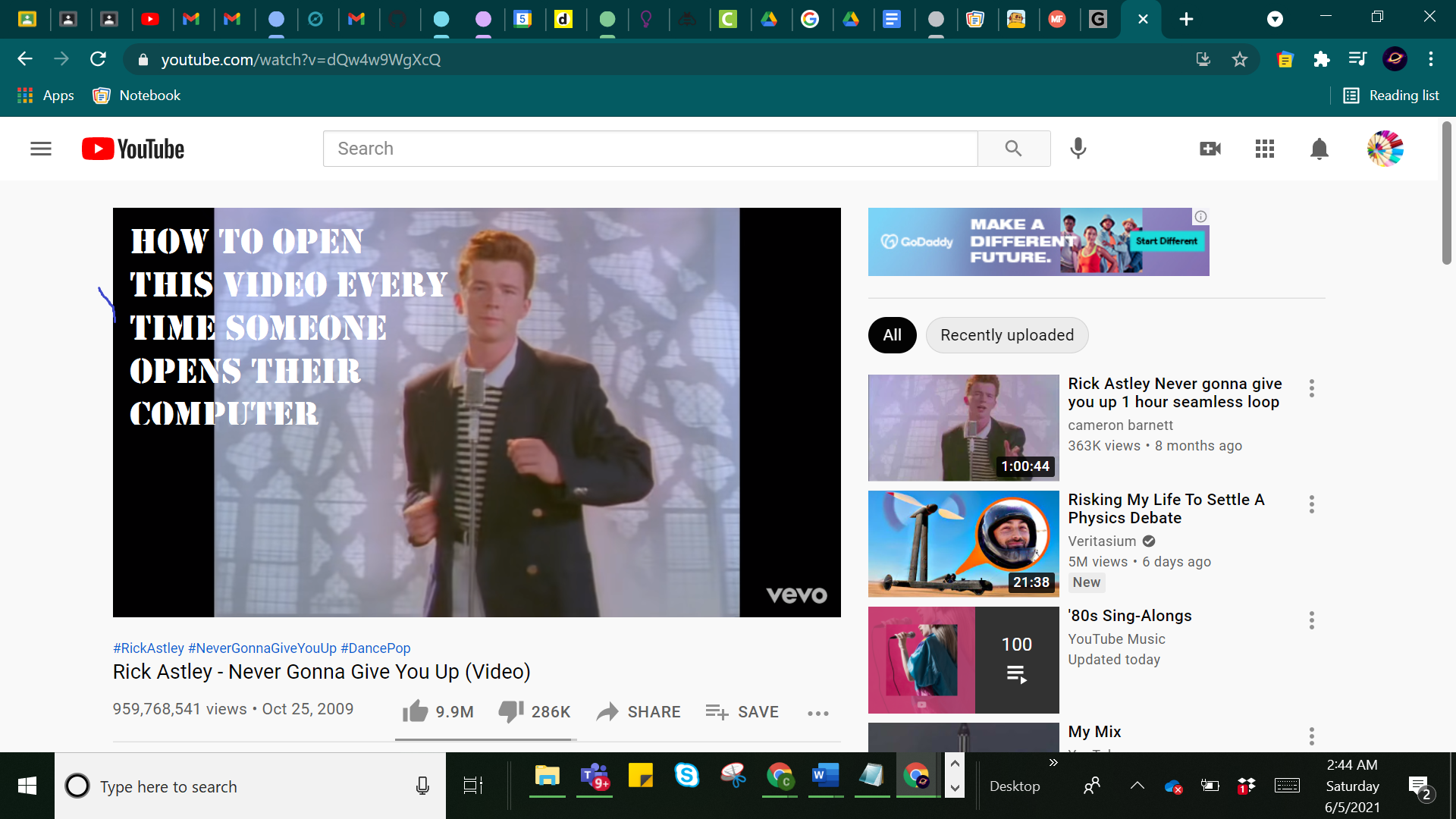Image resolution: width=1456 pixels, height=819 pixels.
Task: Click the search magnifier button
Action: [x=1014, y=149]
